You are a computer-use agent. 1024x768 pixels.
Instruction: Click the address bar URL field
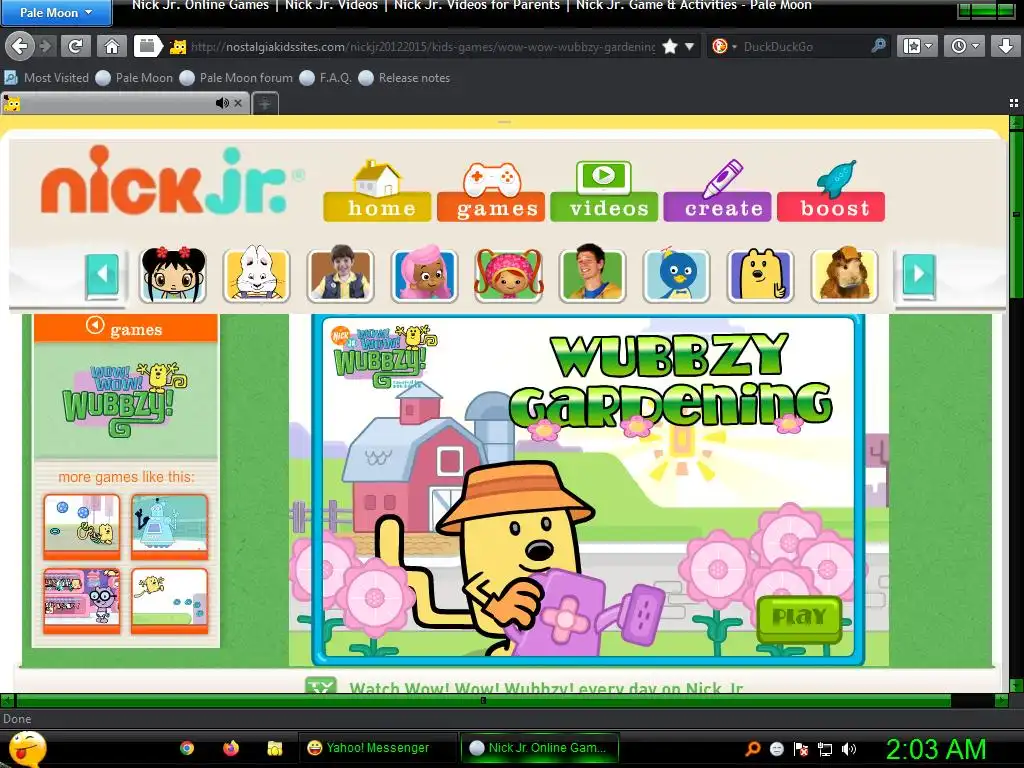[423, 47]
